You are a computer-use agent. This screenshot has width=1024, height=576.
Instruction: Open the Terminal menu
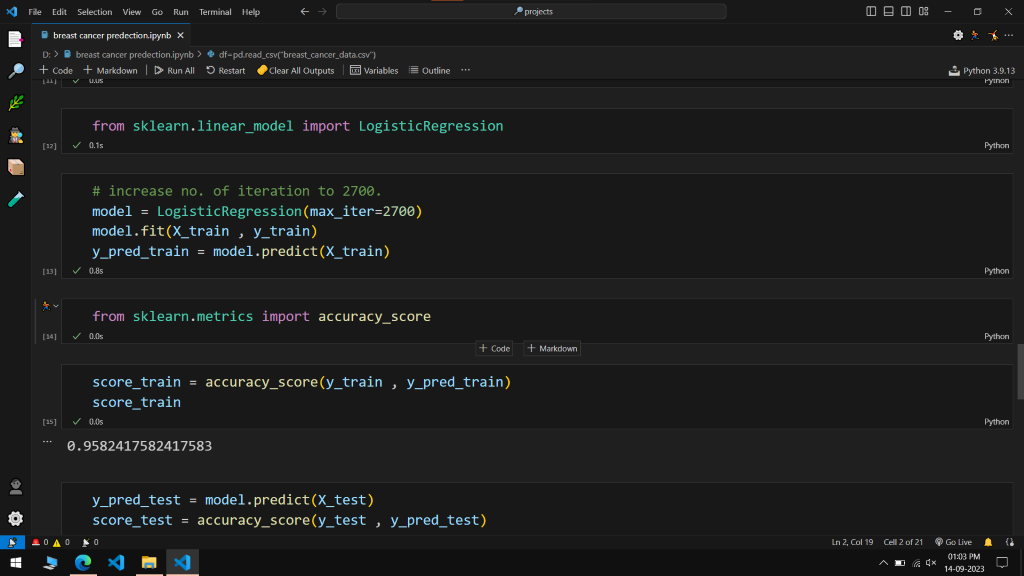coord(215,12)
